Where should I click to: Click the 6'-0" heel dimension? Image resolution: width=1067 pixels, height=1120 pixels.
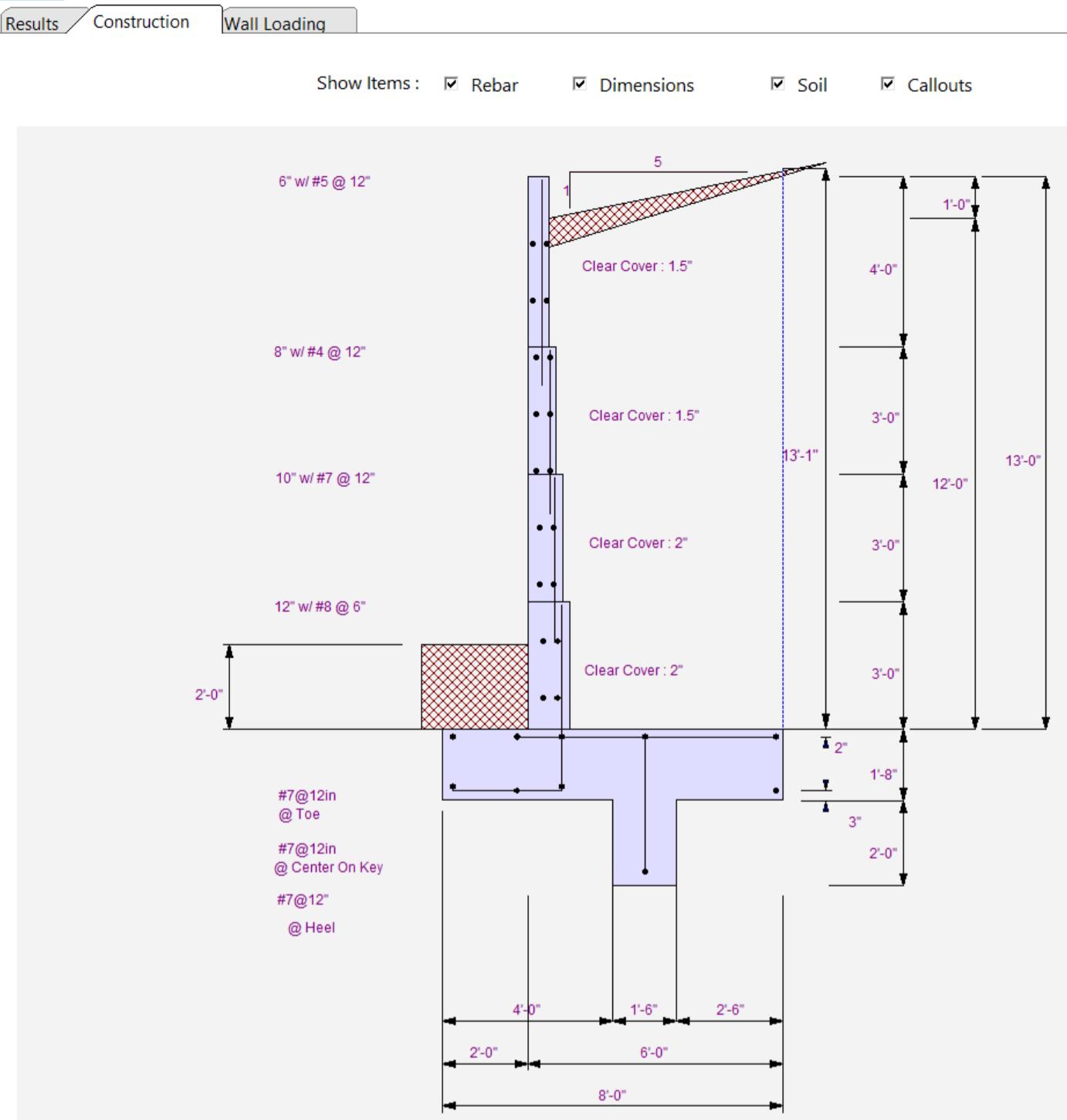click(654, 1053)
